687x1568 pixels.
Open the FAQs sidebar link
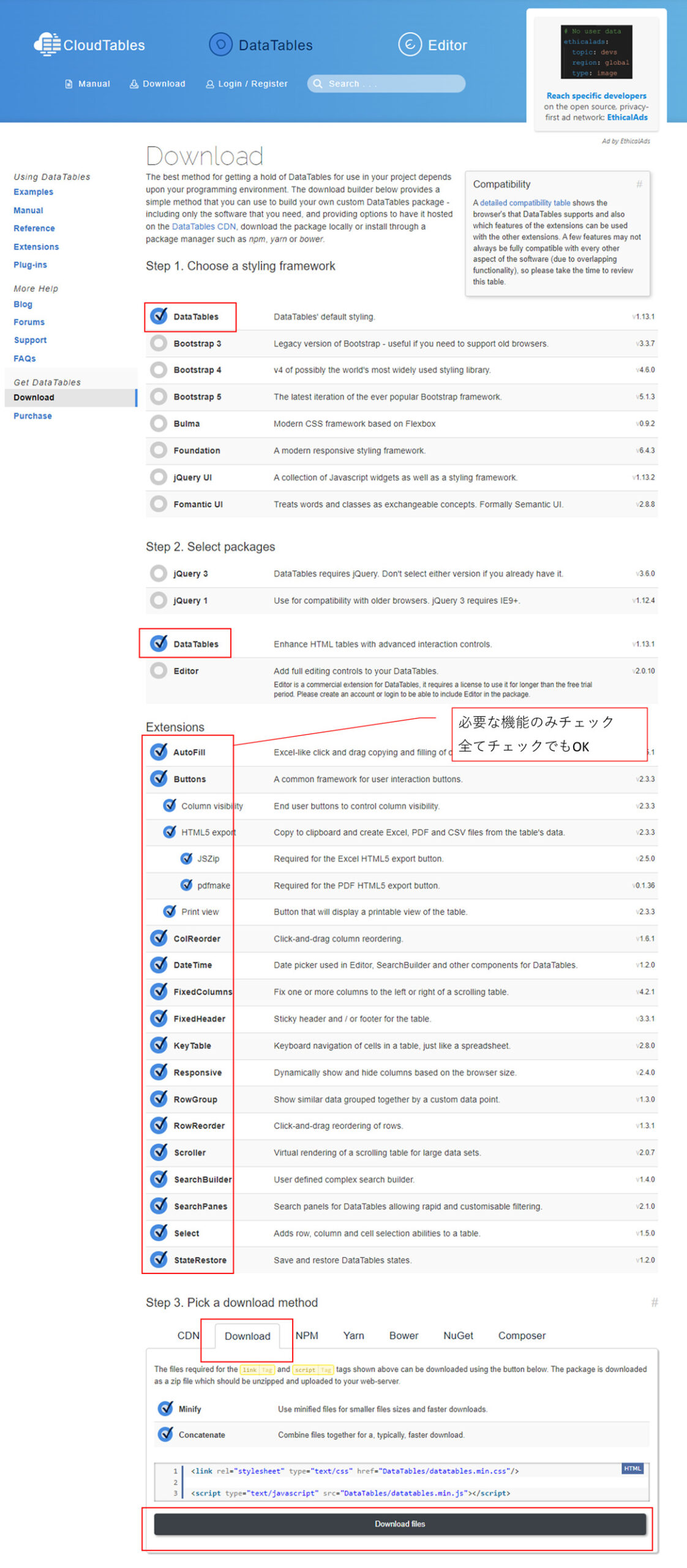pyautogui.click(x=24, y=358)
